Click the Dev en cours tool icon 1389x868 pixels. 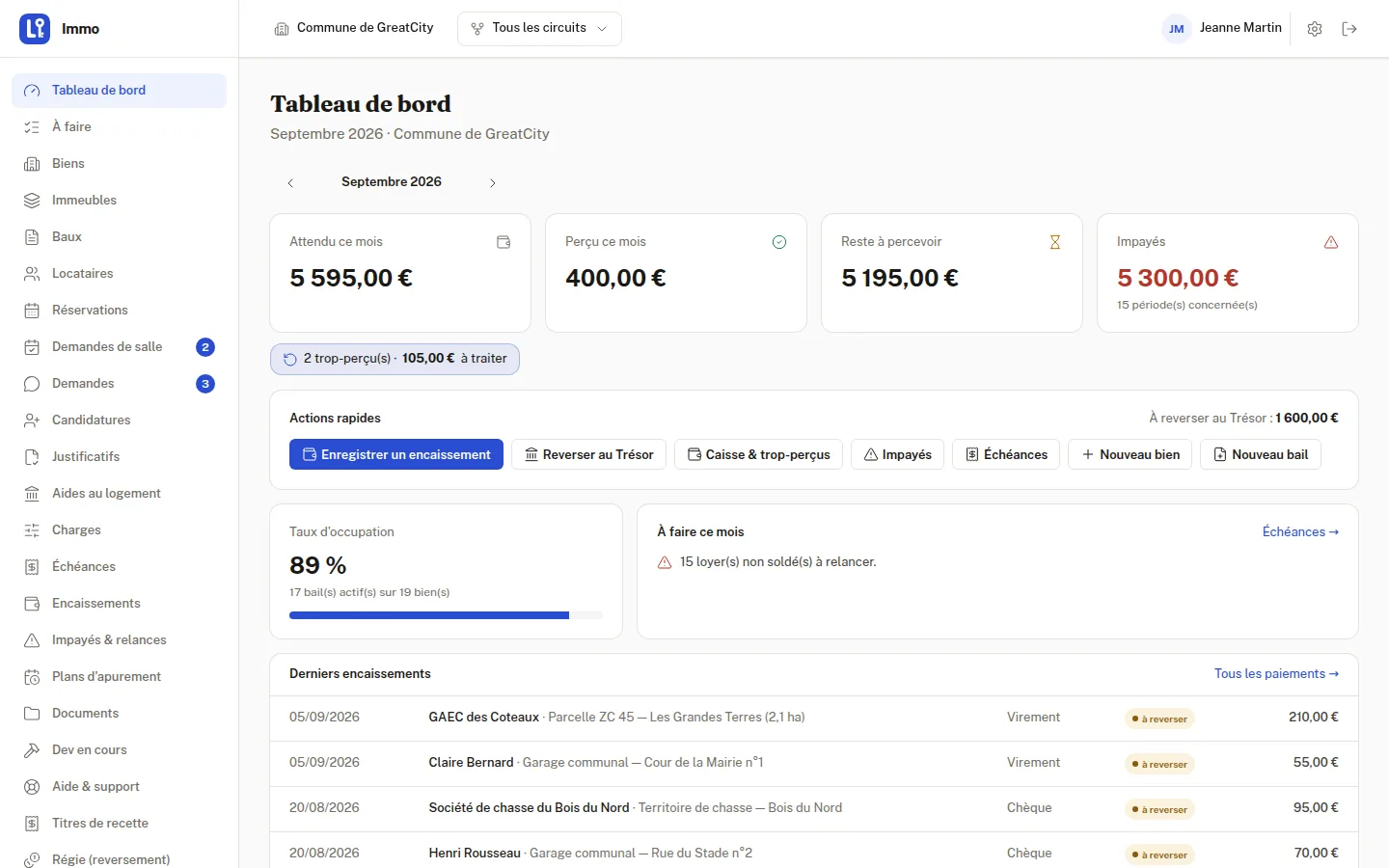click(x=32, y=750)
